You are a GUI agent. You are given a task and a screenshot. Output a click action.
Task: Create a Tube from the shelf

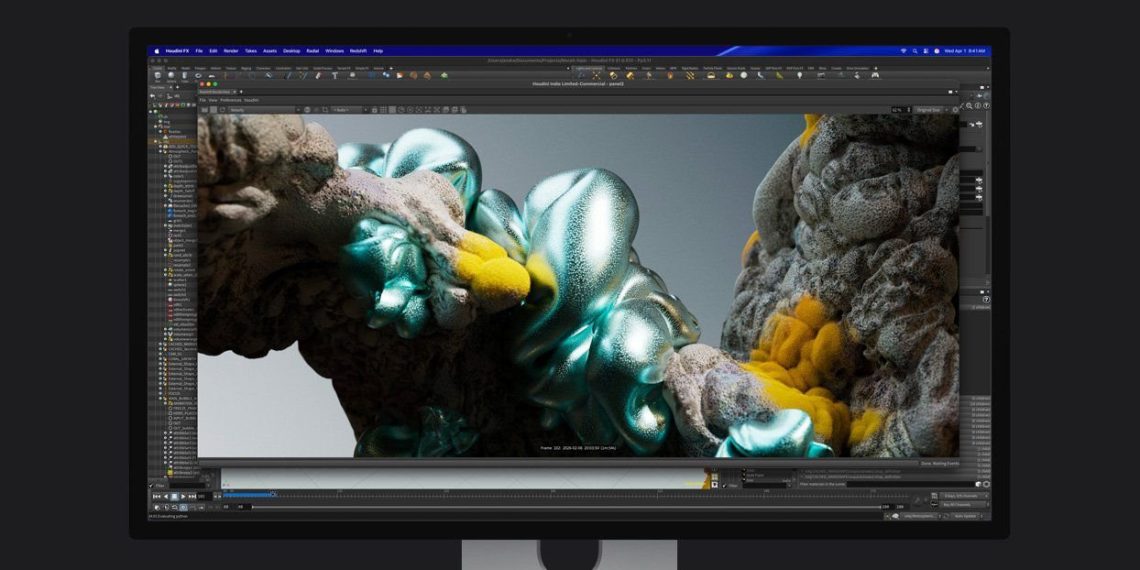pos(185,75)
